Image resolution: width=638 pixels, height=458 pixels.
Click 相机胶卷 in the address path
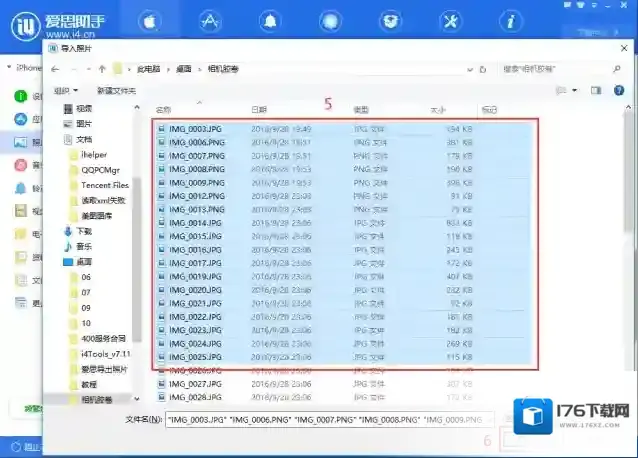pos(223,69)
